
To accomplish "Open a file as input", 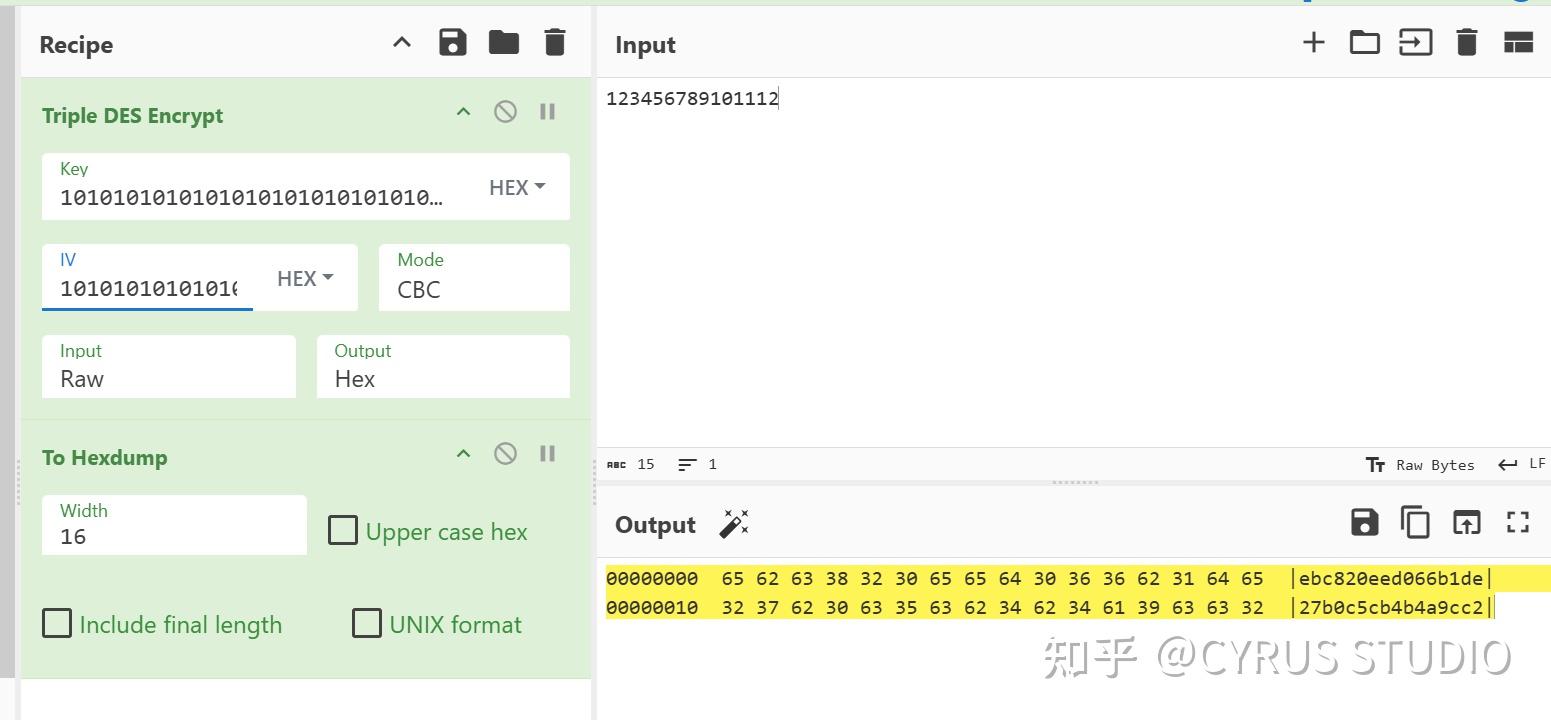I will pos(1364,42).
